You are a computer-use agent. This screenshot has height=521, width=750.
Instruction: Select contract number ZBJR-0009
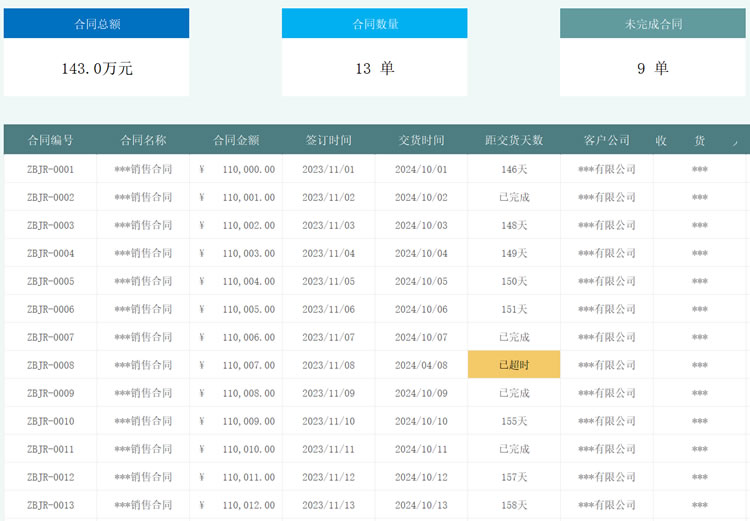click(50, 393)
